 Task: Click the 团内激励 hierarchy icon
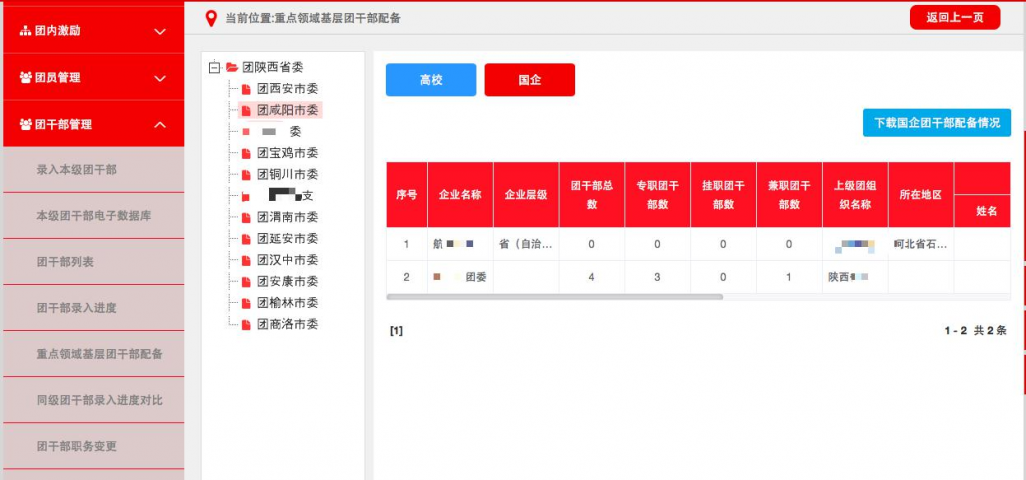[26, 31]
